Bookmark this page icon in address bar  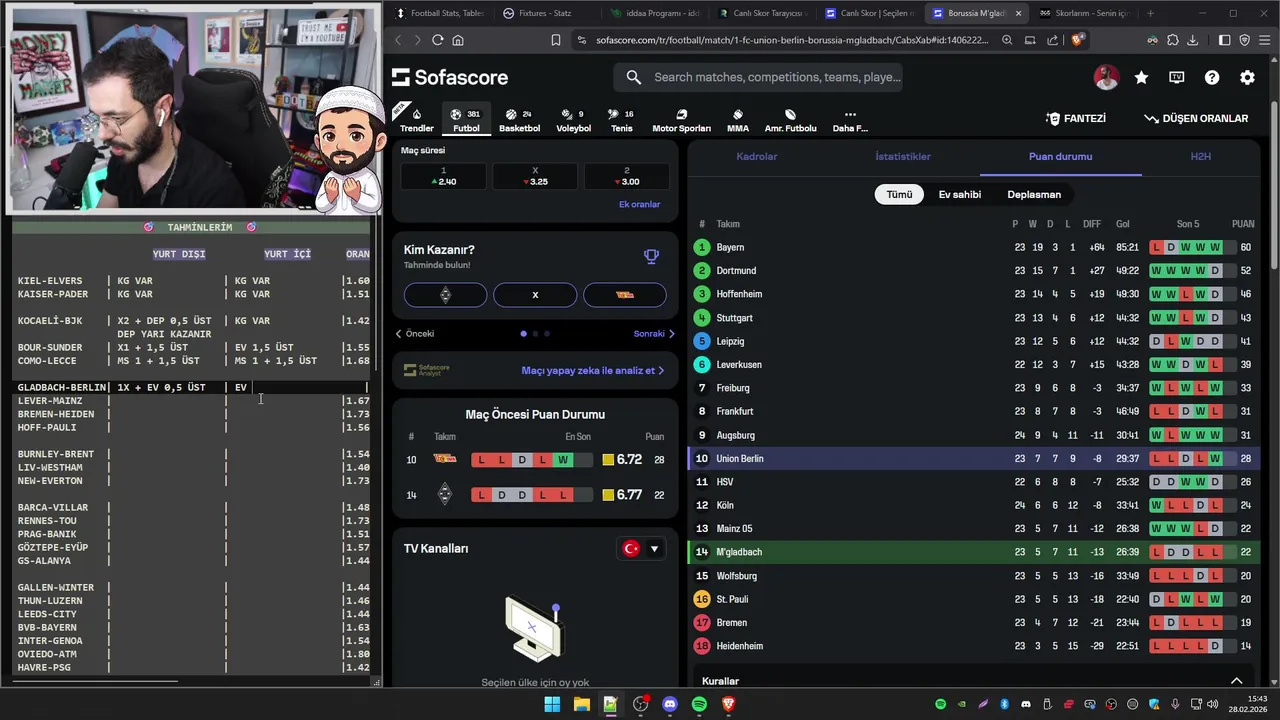click(556, 40)
